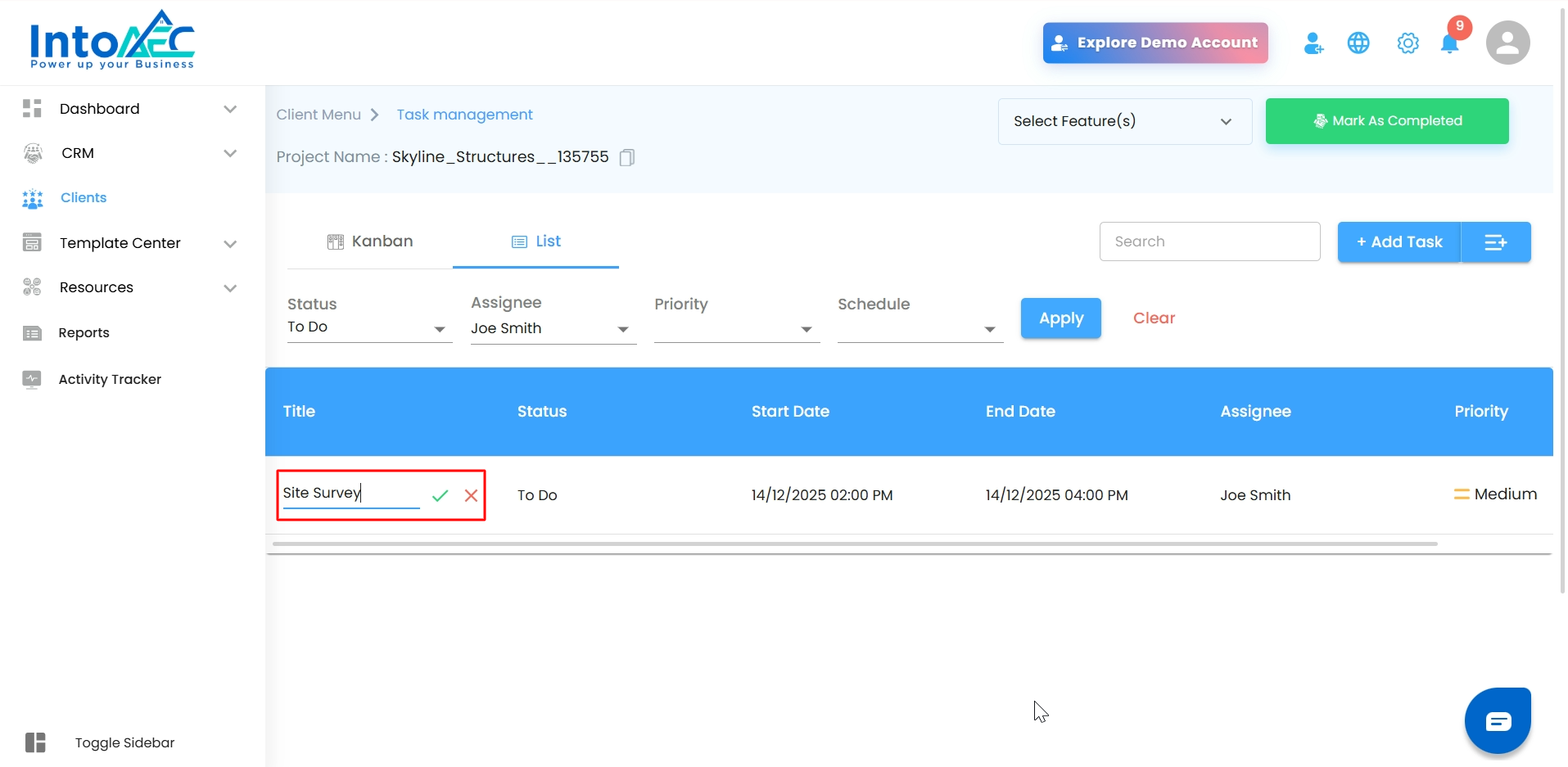Click the start date 14/12/2025 02:00 PM

tap(822, 495)
